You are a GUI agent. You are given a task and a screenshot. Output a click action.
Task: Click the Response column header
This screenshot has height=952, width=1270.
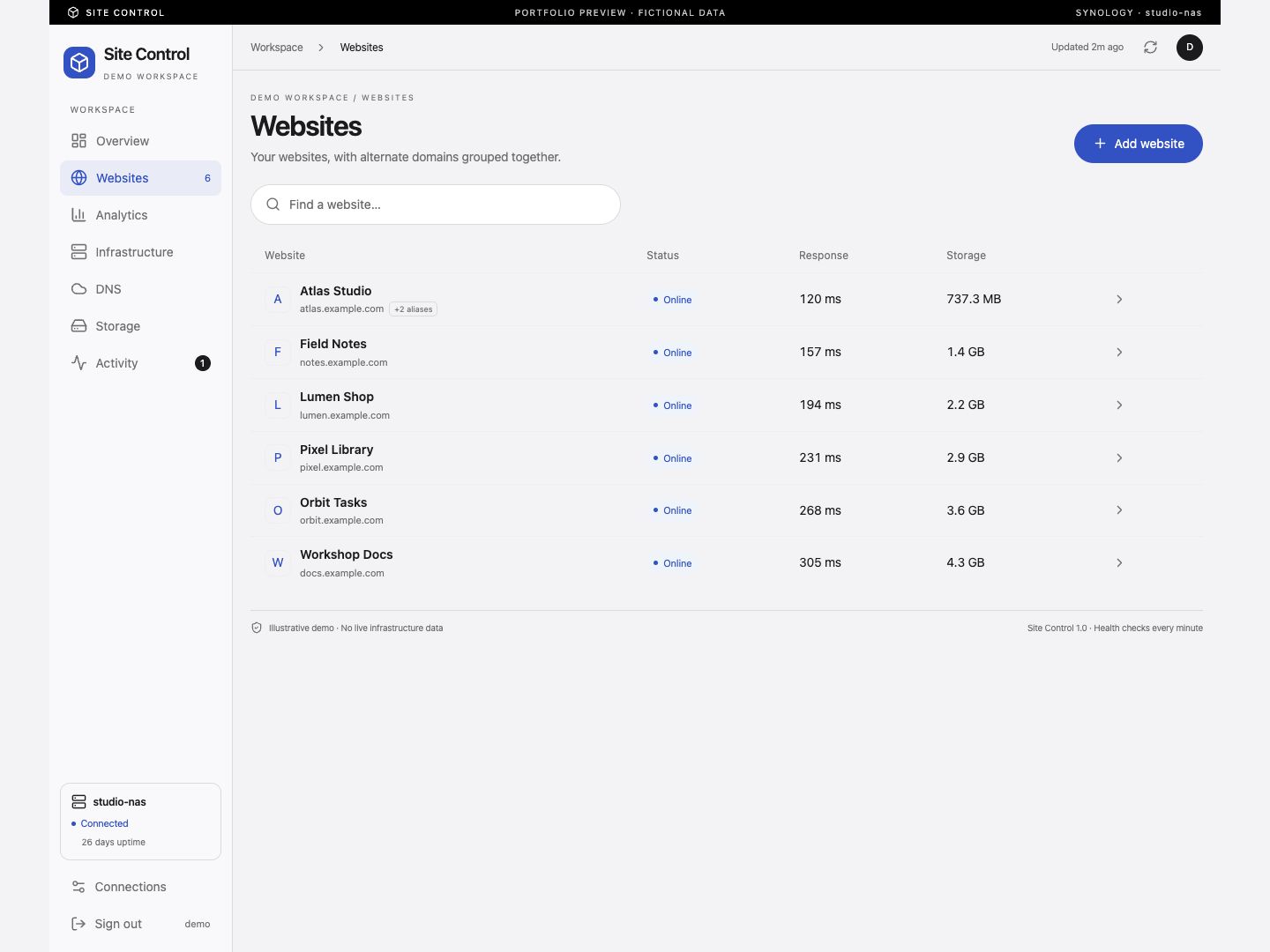[x=824, y=256]
